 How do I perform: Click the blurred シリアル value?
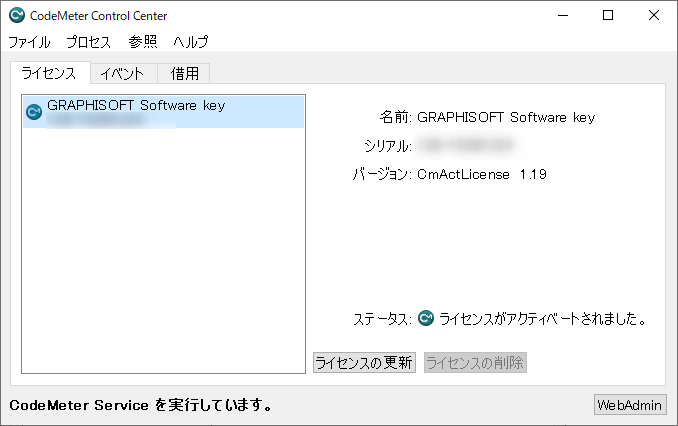coord(466,145)
